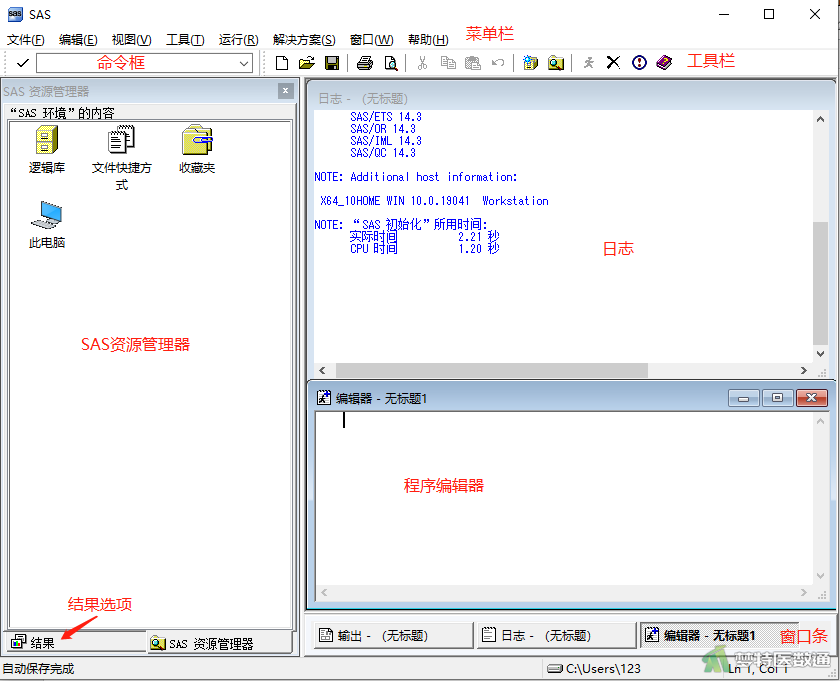Click 'NOTE: Additional host information:' in the log
The height and width of the screenshot is (681, 840).
(x=416, y=177)
